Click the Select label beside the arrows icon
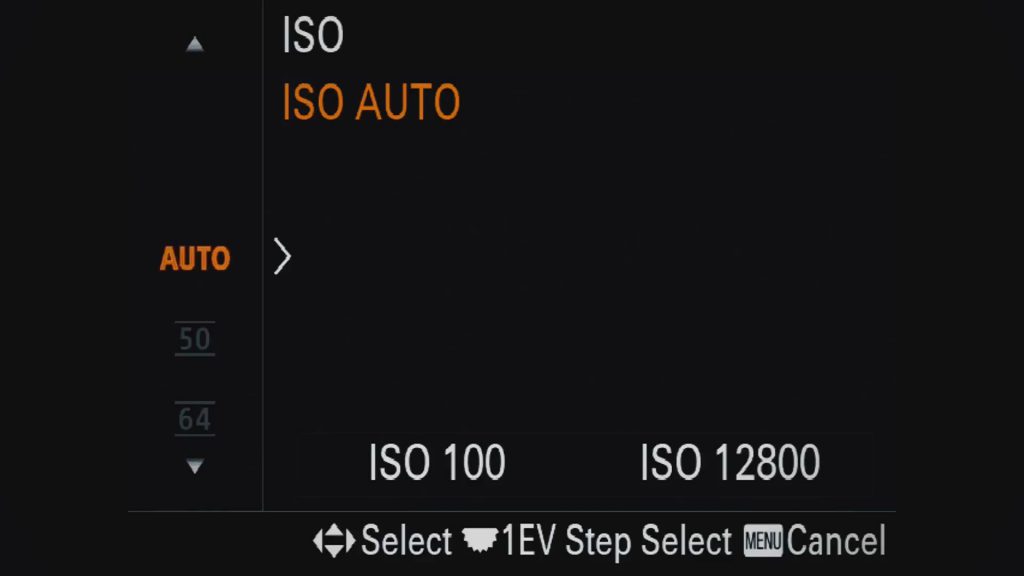Image resolution: width=1024 pixels, height=576 pixels. [x=406, y=541]
